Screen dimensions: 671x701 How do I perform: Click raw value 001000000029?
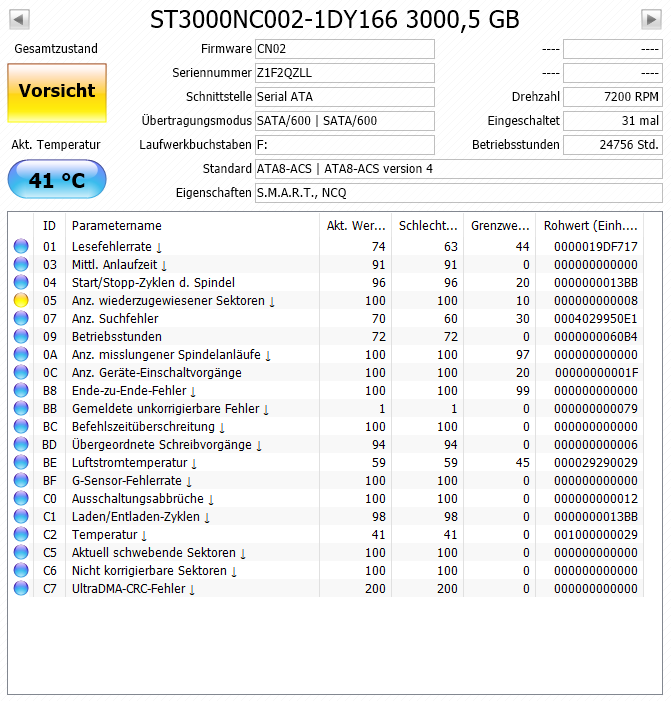point(595,534)
